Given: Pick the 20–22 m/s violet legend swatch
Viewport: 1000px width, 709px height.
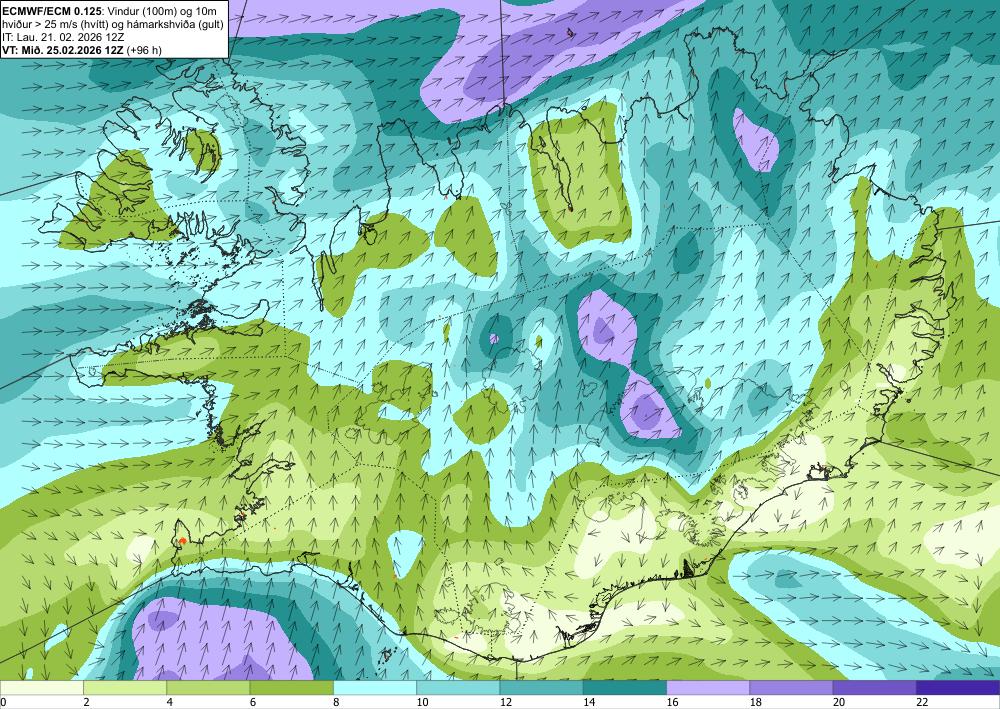Looking at the screenshot, I should (x=875, y=687).
